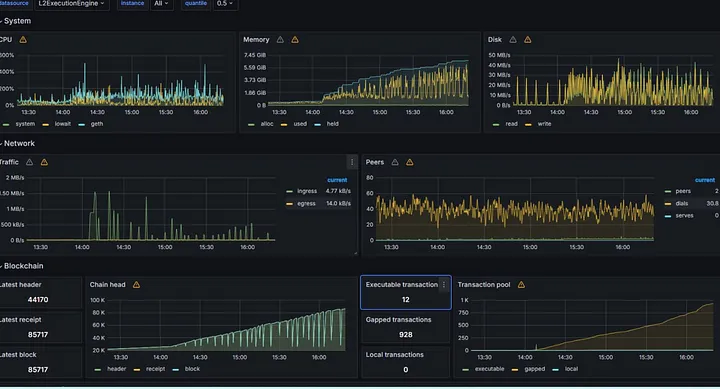Click the Traffic panel orange warning icon

44,162
